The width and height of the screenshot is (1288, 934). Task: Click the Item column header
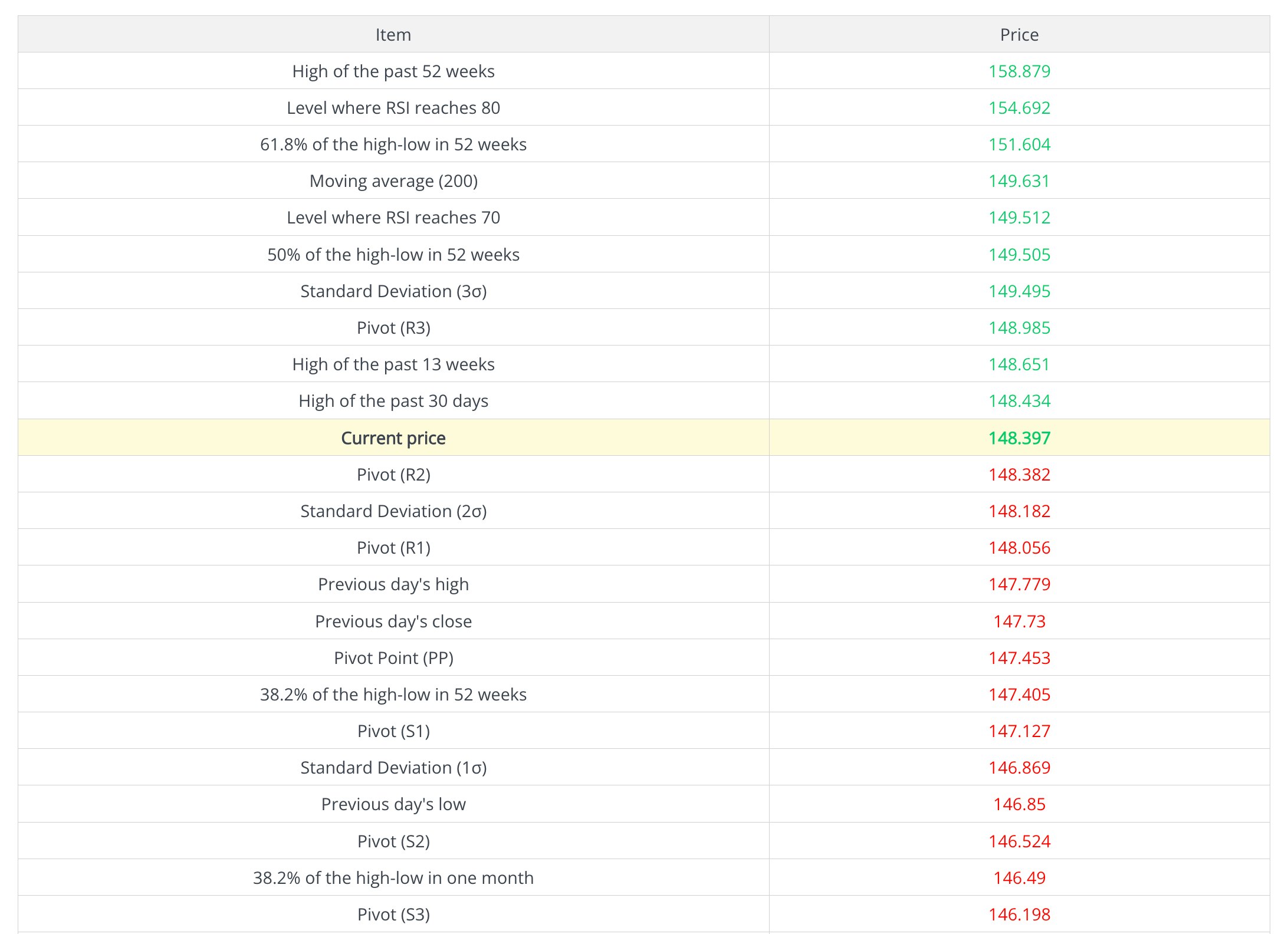coord(393,35)
